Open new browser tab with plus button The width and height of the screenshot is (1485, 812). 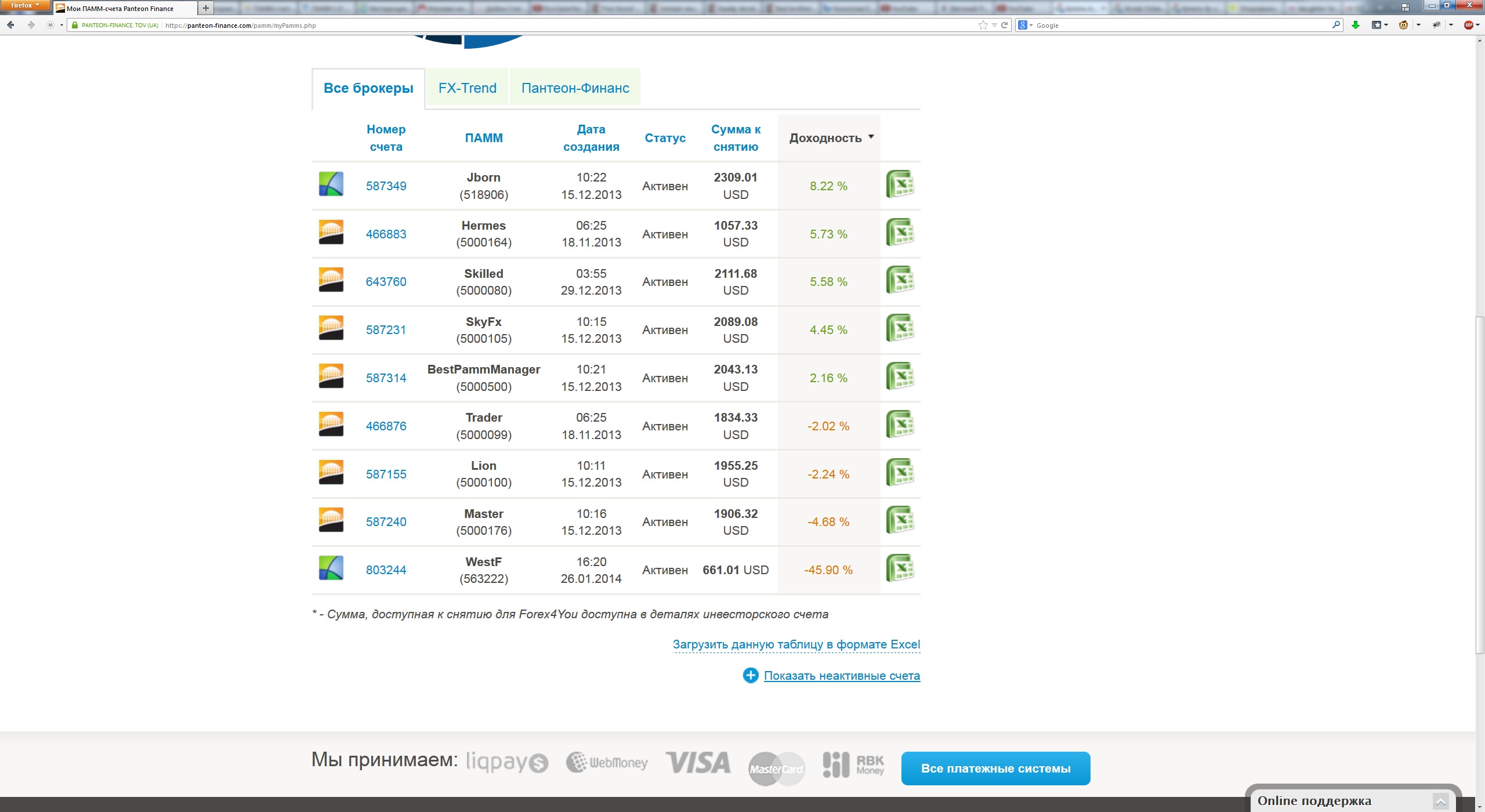tap(205, 8)
